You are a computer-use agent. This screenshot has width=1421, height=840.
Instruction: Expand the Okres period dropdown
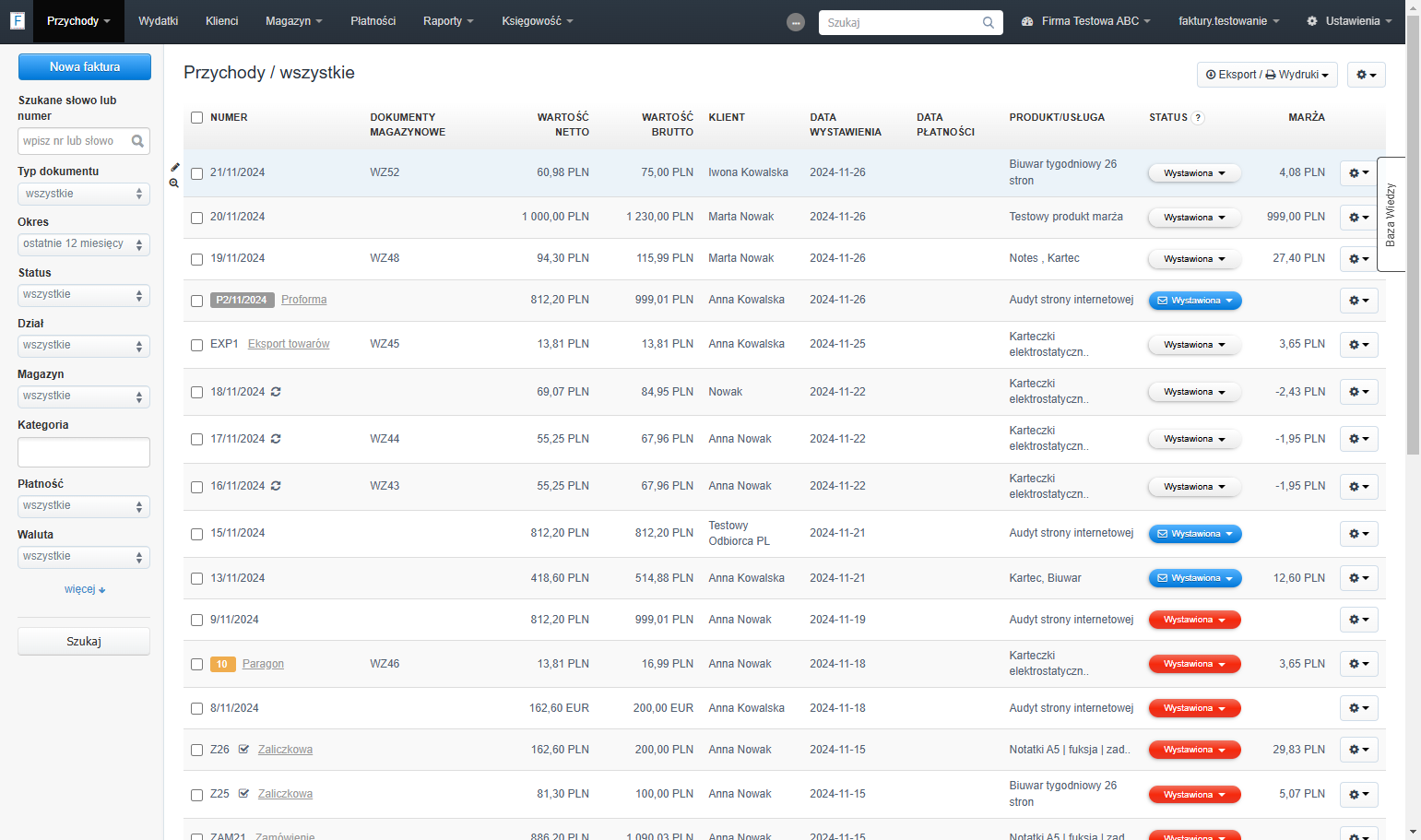84,244
